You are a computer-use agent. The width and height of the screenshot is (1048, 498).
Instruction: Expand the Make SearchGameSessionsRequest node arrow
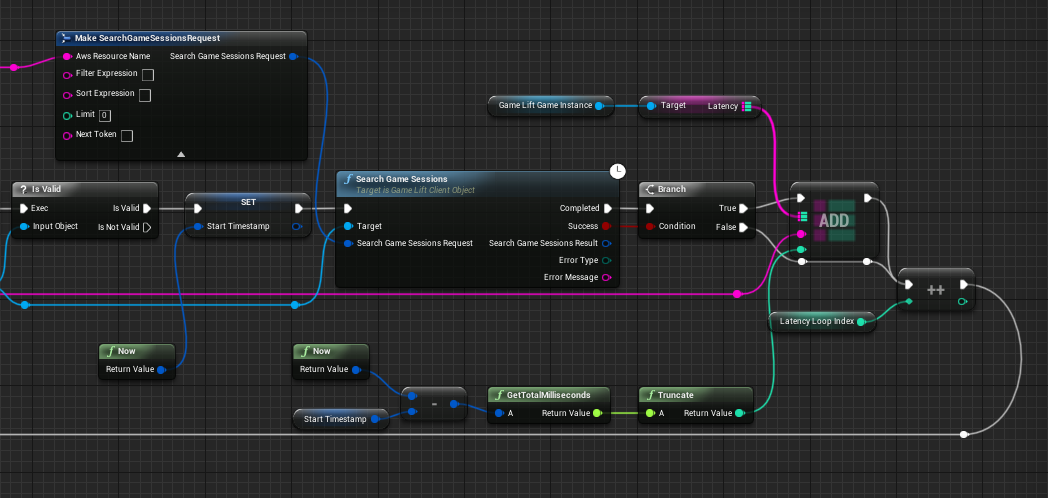[181, 154]
